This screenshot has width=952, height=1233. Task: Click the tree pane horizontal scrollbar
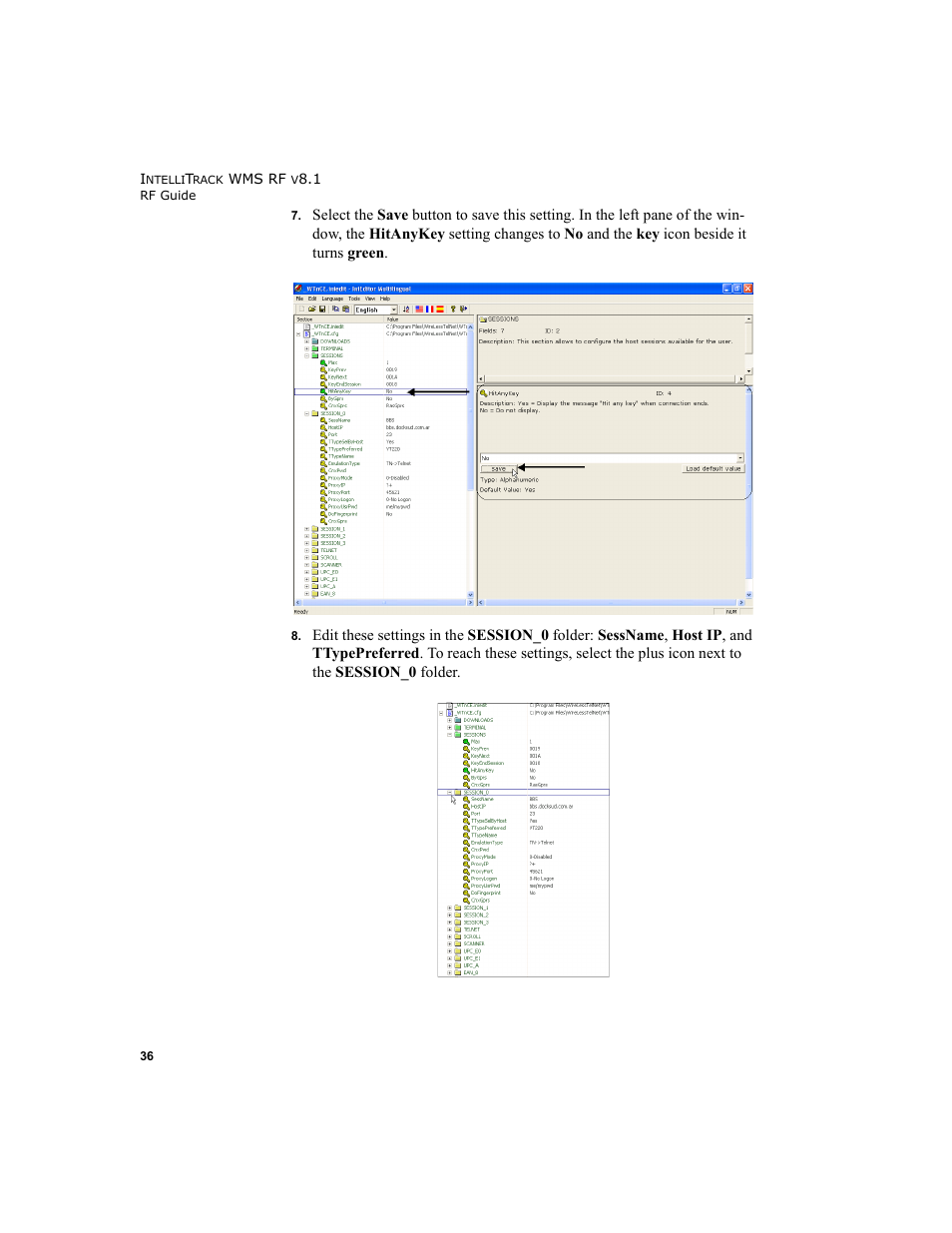pyautogui.click(x=383, y=603)
